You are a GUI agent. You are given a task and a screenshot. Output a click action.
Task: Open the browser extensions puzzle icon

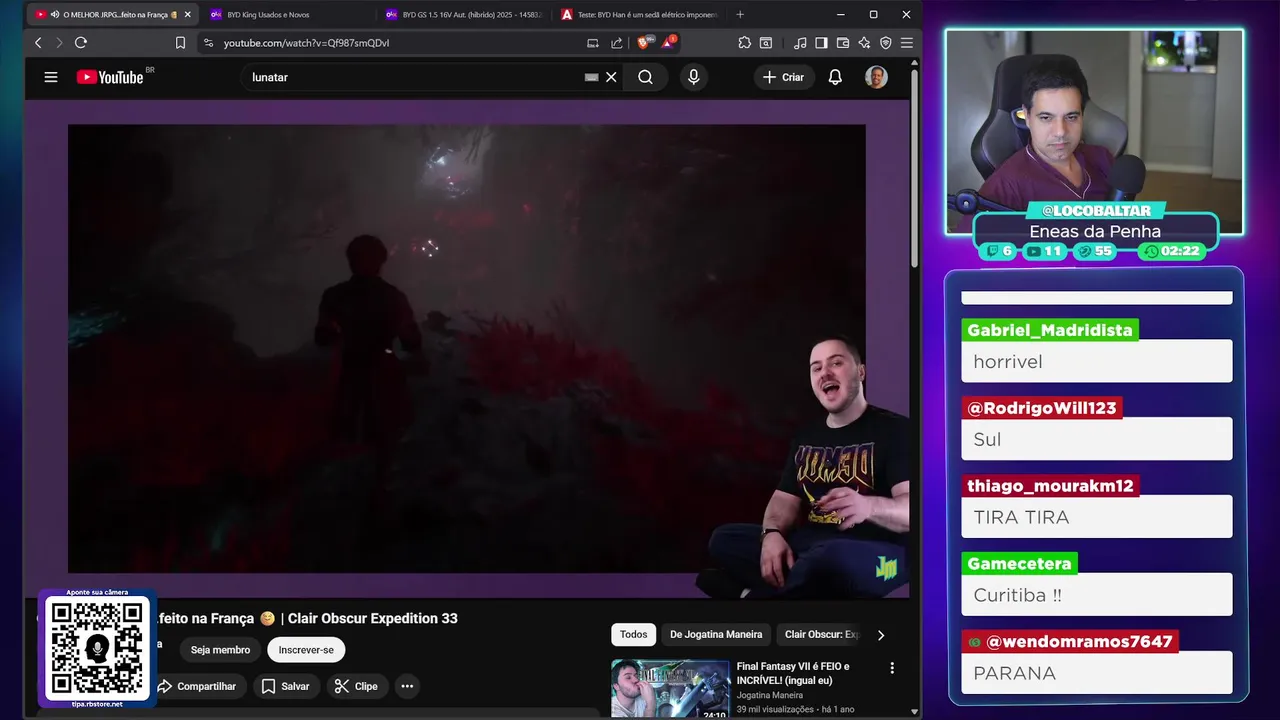tap(744, 43)
